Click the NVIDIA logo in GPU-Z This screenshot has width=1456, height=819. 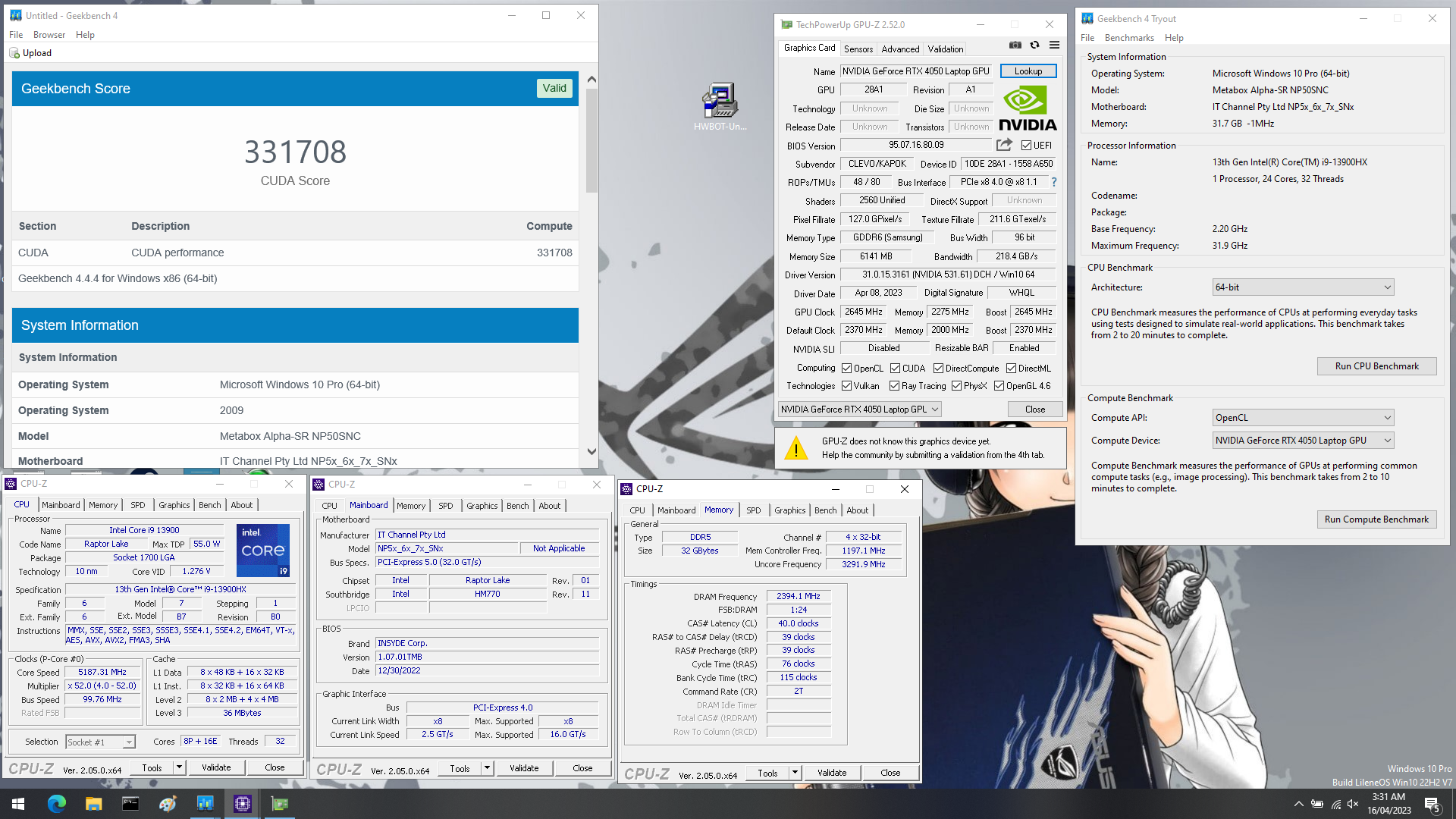1028,108
